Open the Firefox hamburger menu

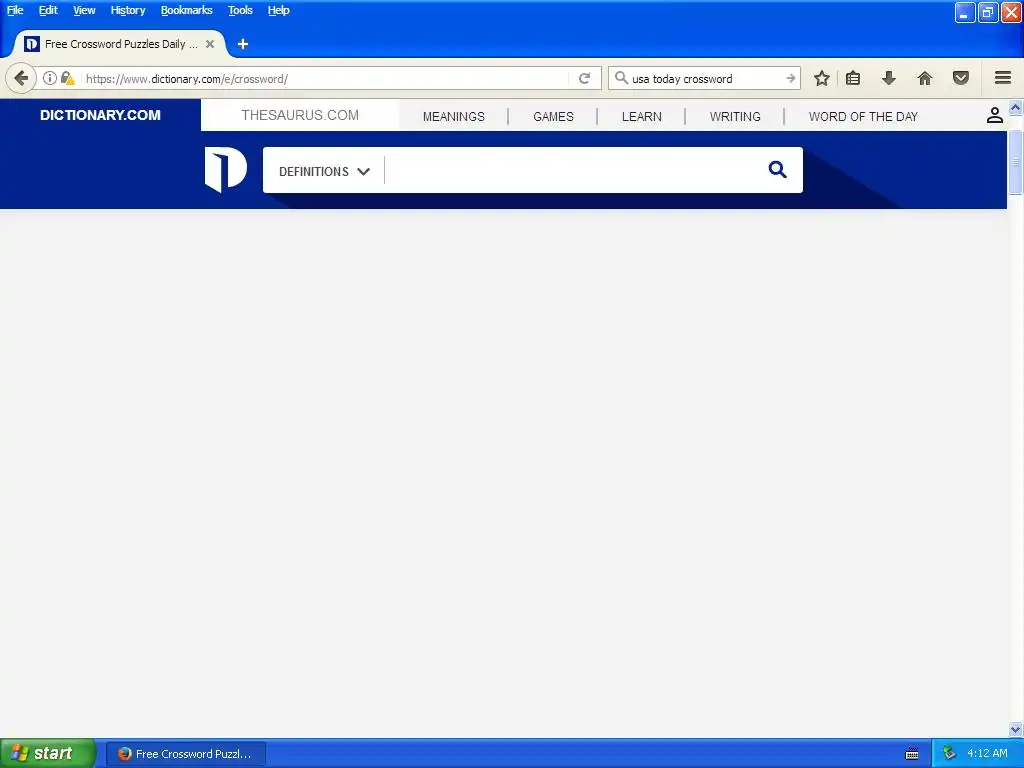(1003, 78)
